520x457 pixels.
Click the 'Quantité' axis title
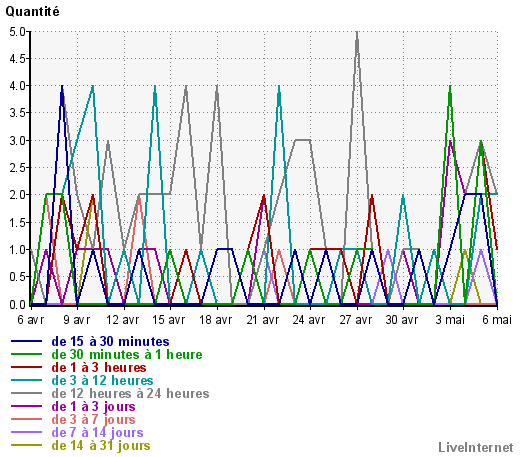coord(32,12)
